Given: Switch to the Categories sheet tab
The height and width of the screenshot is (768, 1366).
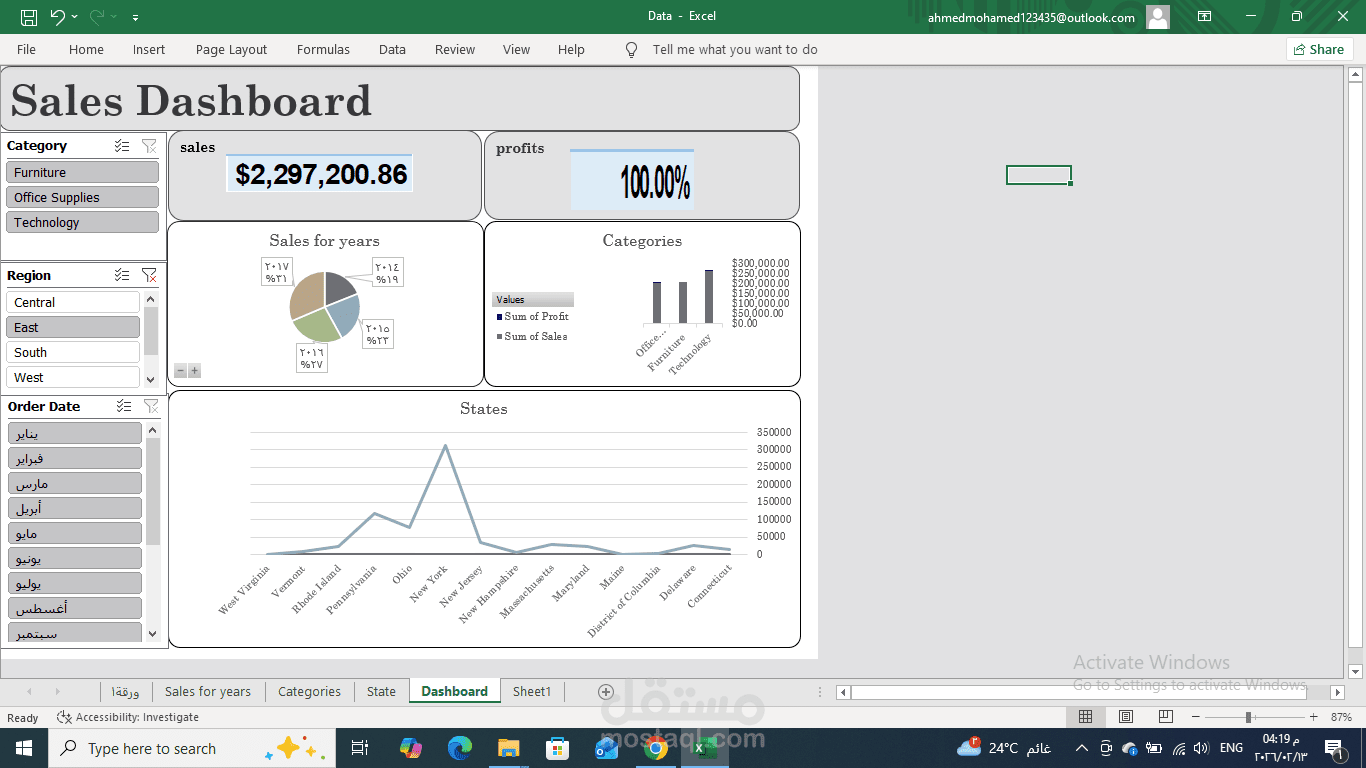Looking at the screenshot, I should click(309, 692).
